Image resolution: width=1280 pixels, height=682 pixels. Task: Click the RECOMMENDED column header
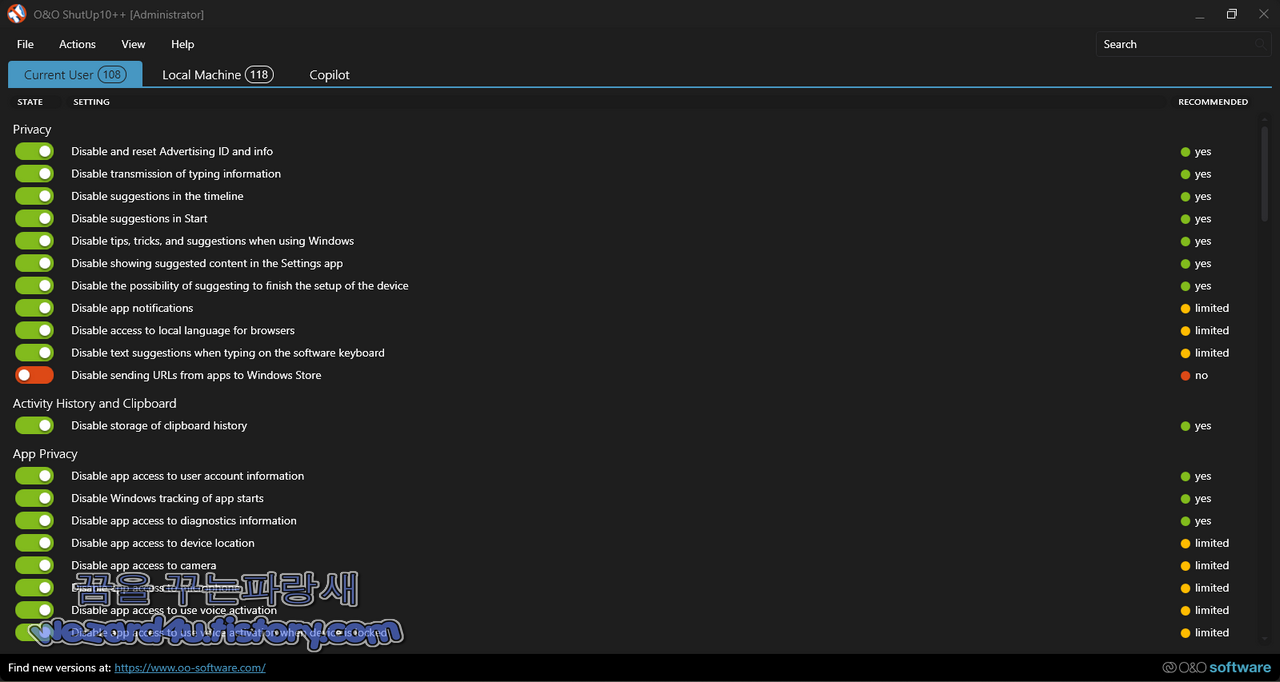1213,102
